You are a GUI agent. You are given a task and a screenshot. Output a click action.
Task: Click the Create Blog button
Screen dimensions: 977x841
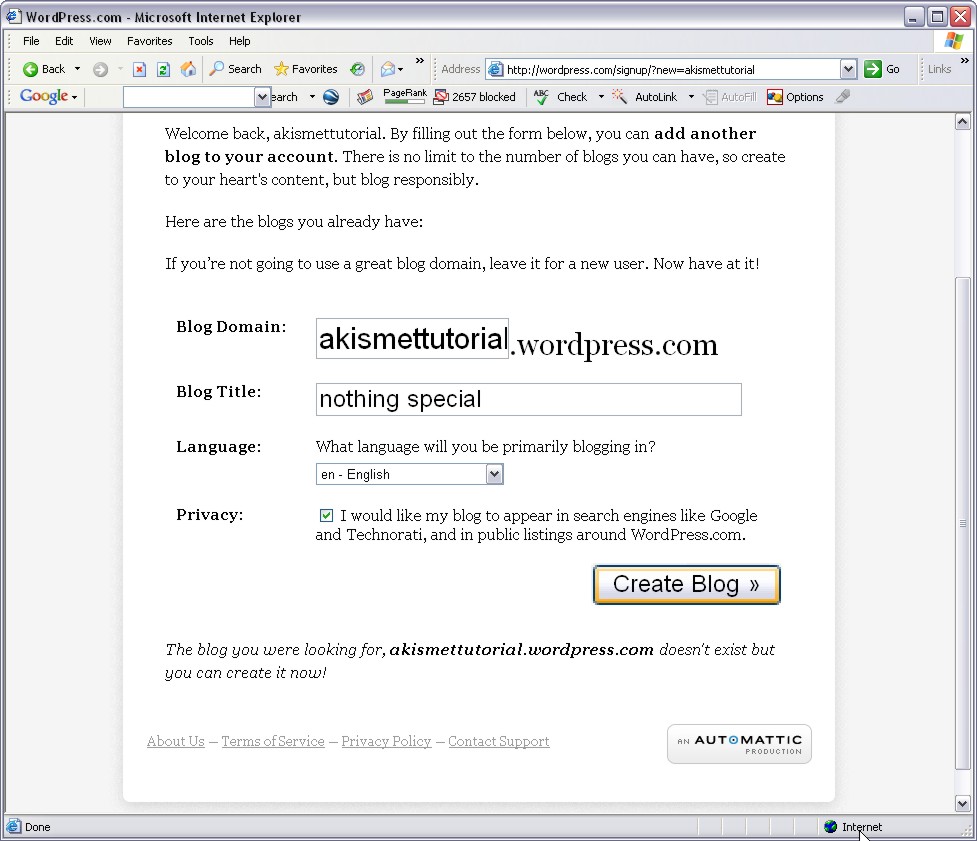click(687, 584)
